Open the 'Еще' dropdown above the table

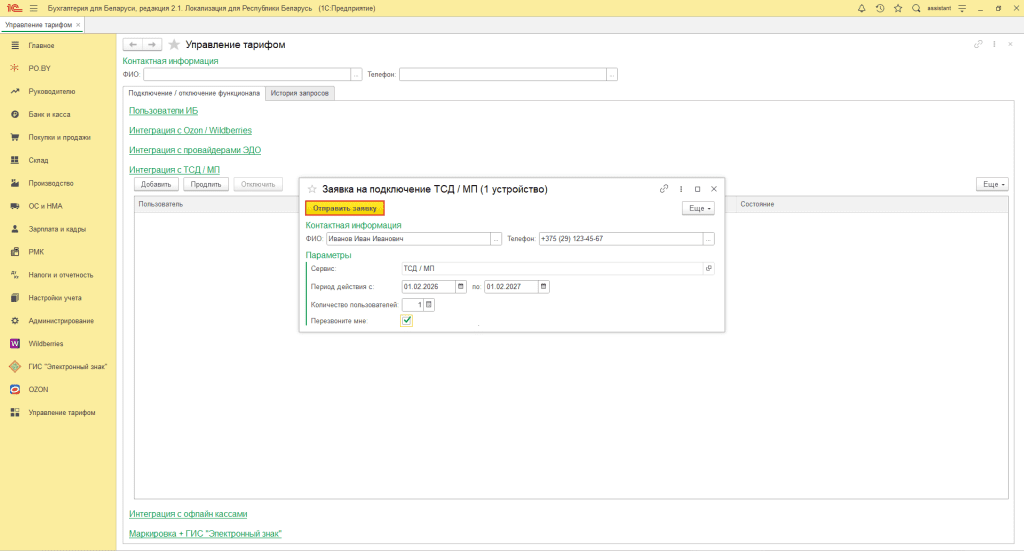(x=992, y=184)
